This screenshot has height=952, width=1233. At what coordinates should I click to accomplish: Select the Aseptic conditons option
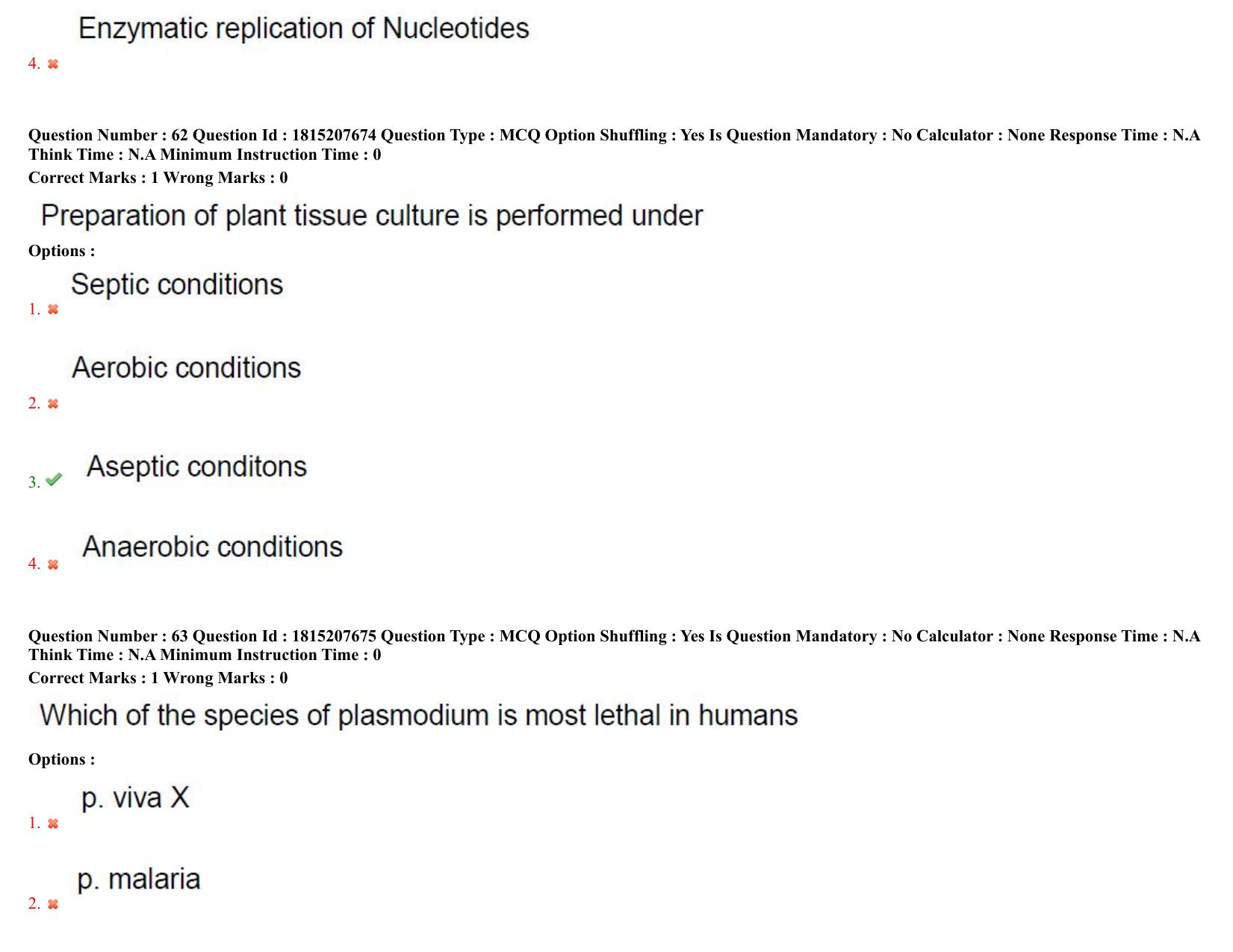pos(196,467)
